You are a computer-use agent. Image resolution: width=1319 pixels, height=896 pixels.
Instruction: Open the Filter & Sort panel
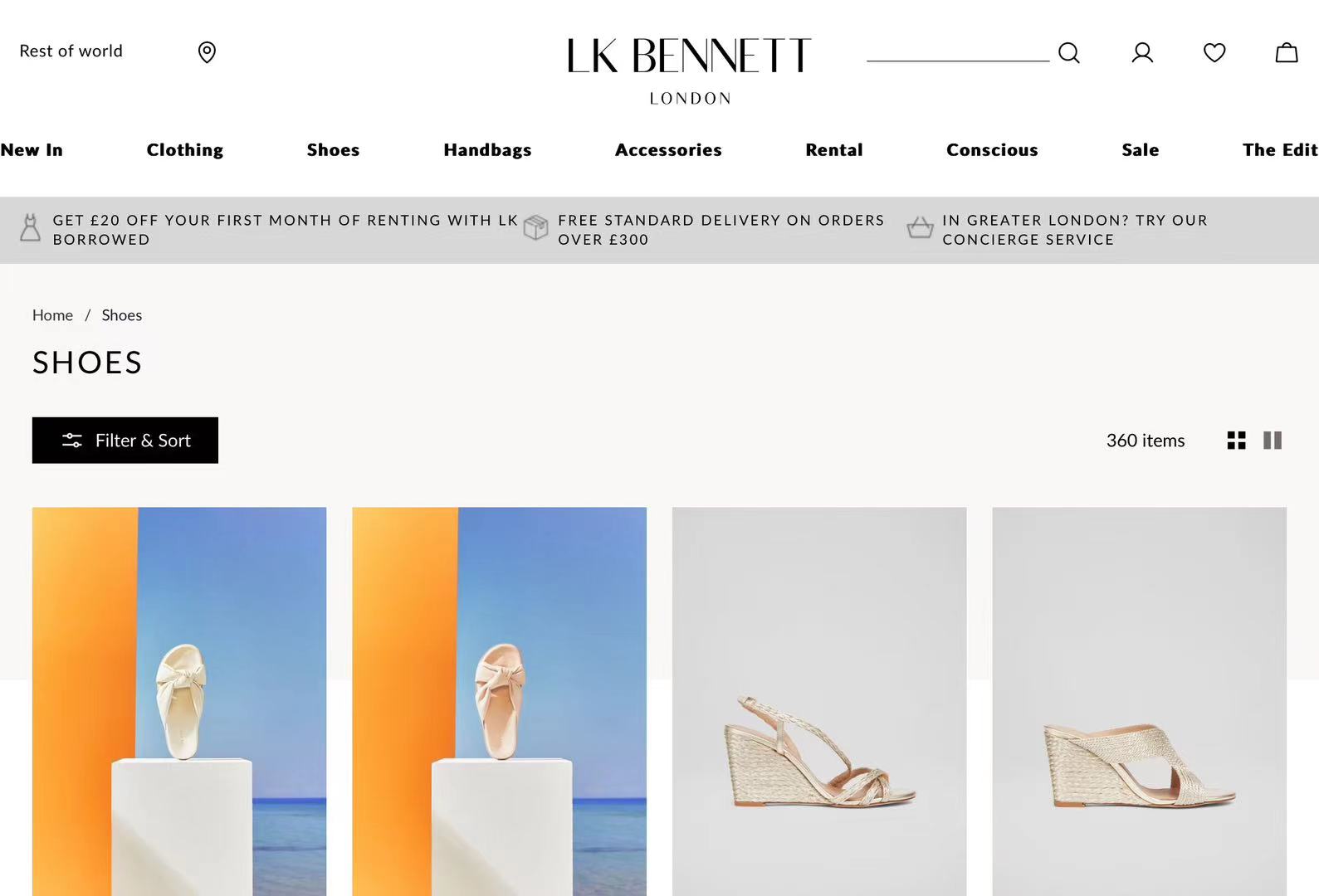(125, 441)
